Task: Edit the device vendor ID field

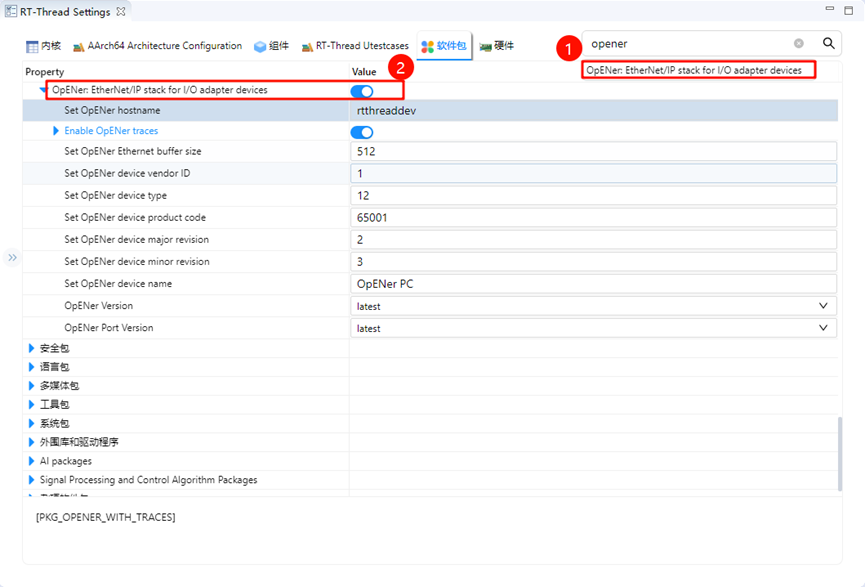Action: 593,174
